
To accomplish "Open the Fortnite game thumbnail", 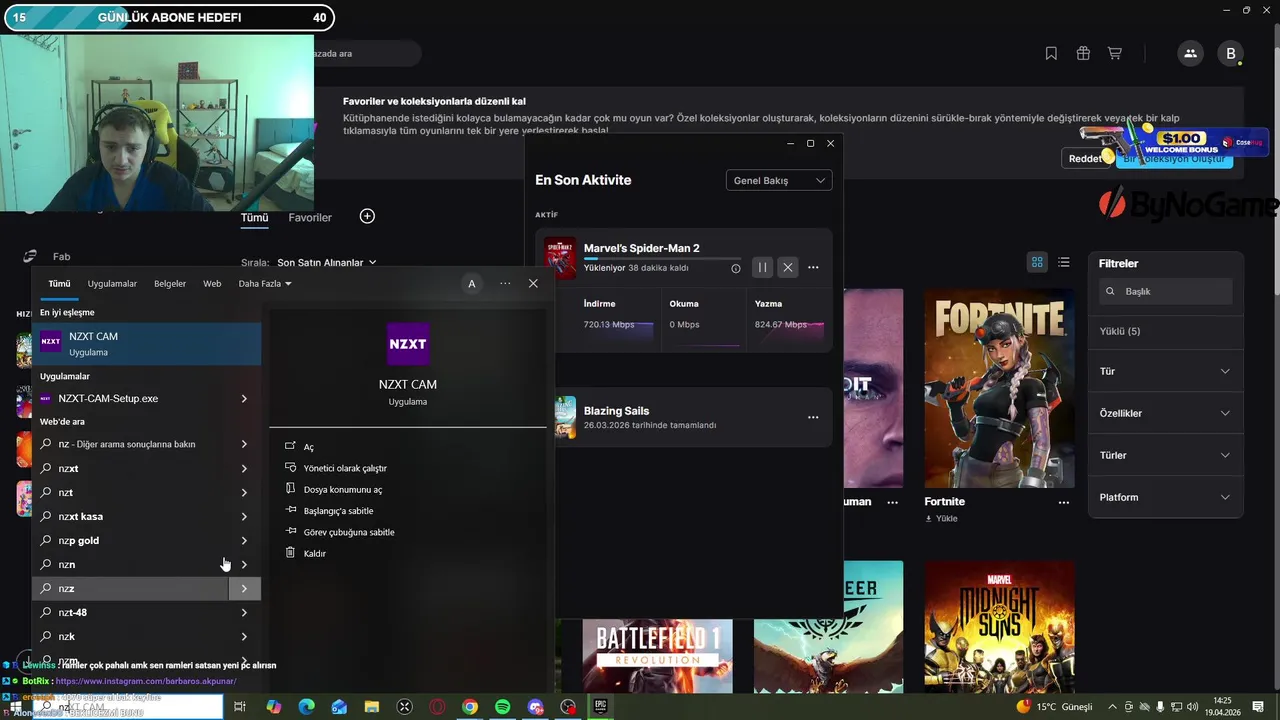I will 999,388.
